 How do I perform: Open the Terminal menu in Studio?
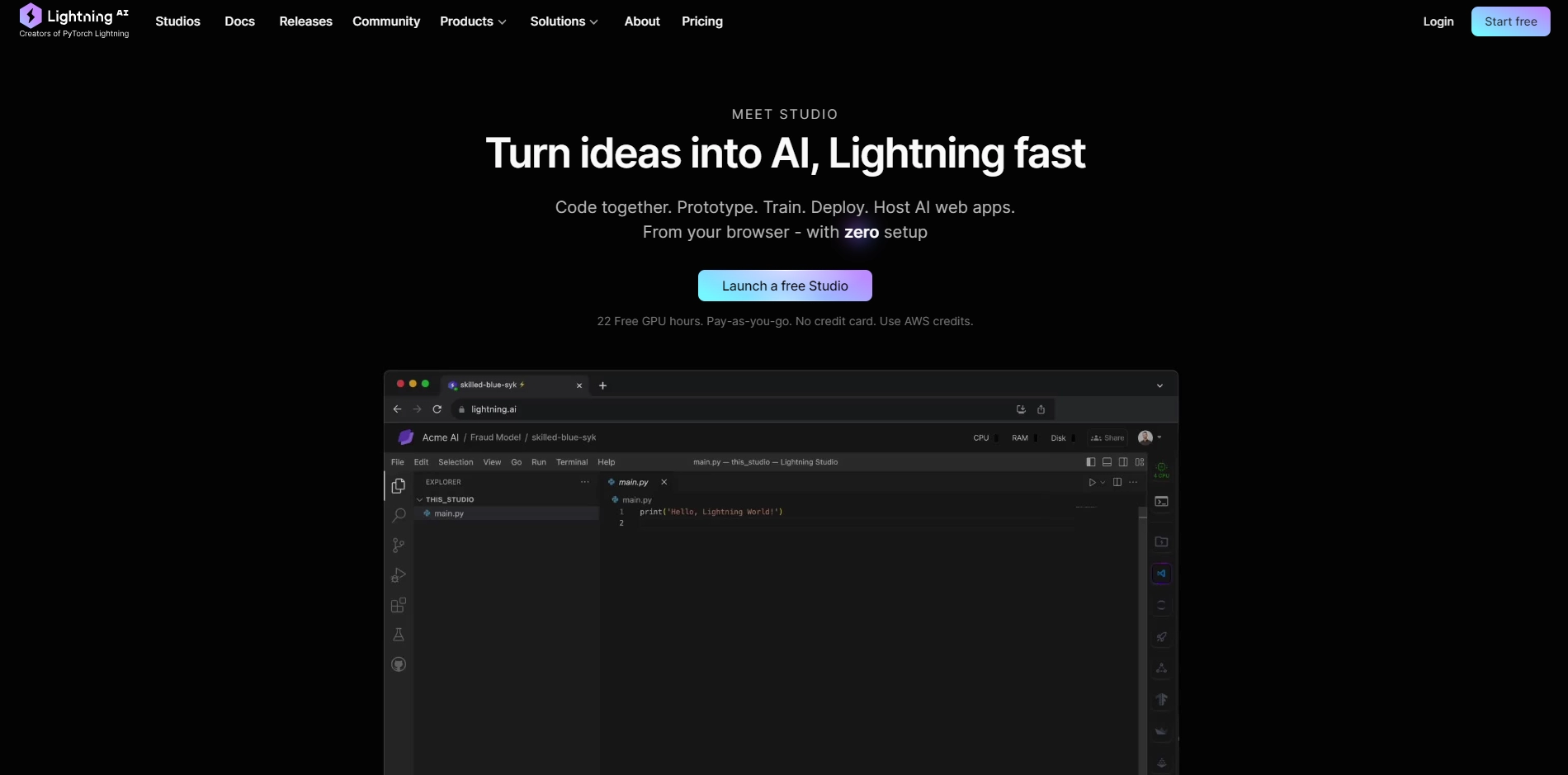[x=572, y=462]
